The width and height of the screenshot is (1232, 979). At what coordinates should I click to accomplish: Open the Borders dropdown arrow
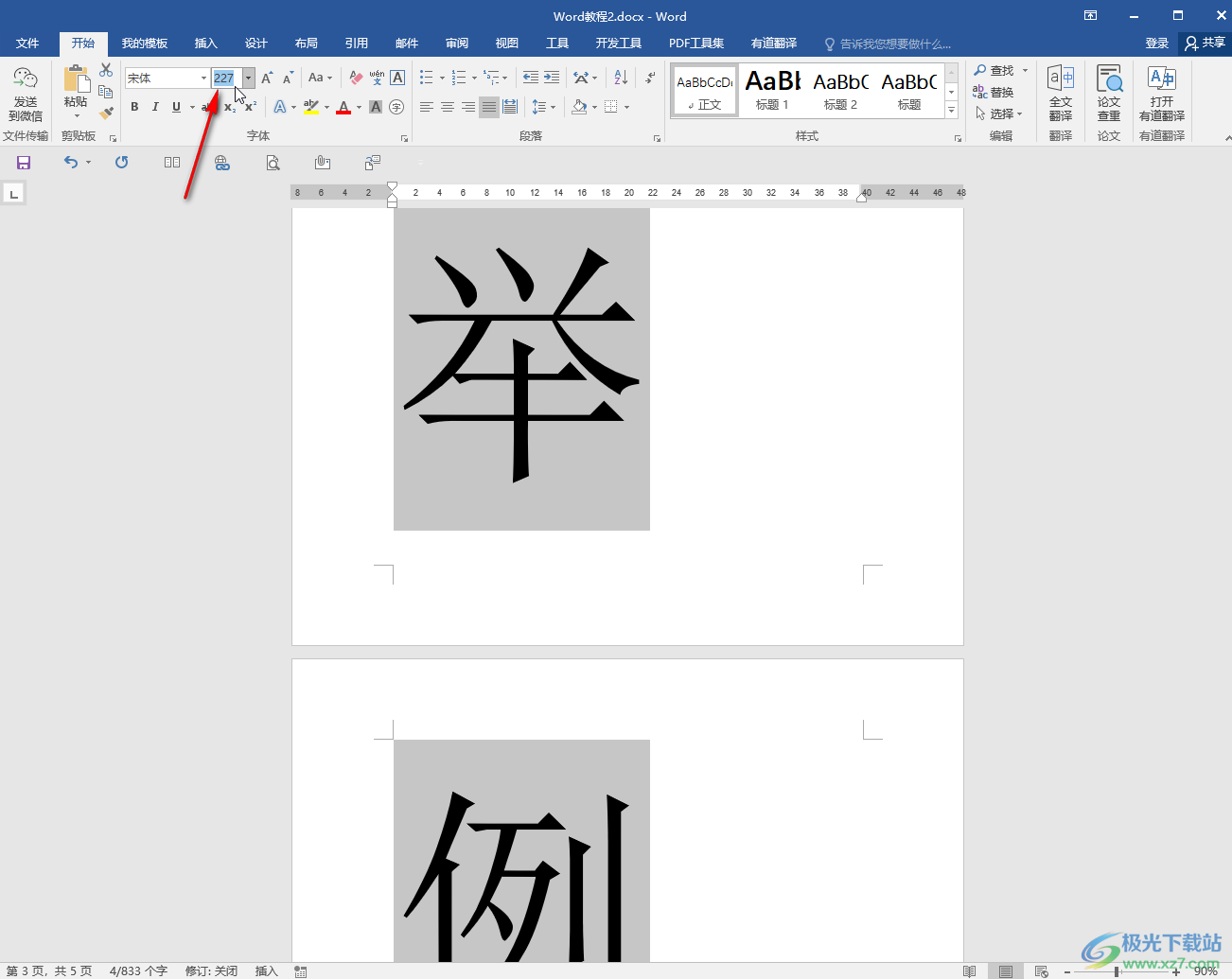[627, 107]
